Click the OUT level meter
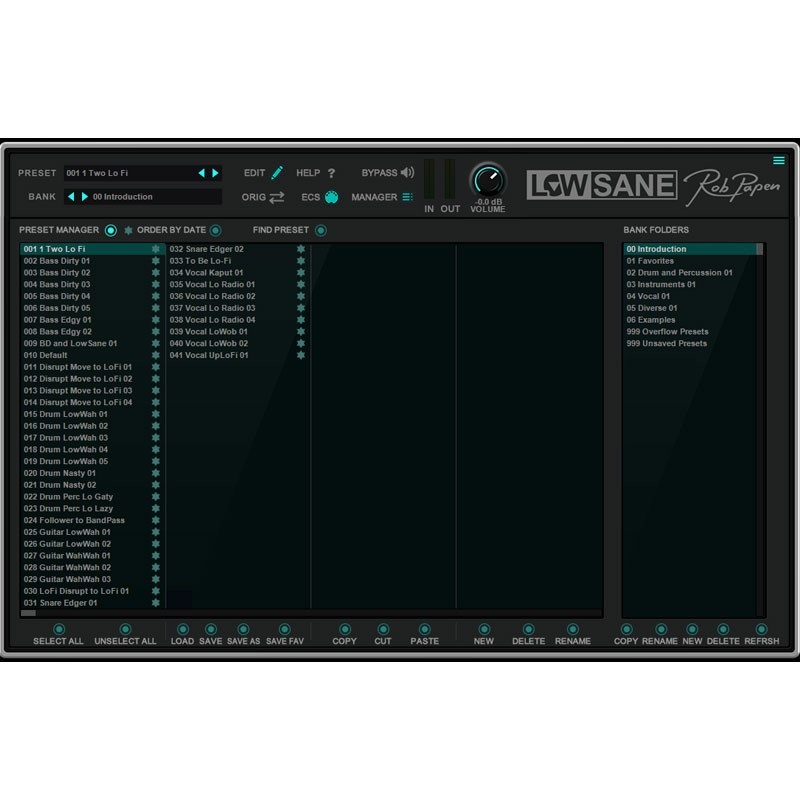 tap(449, 179)
